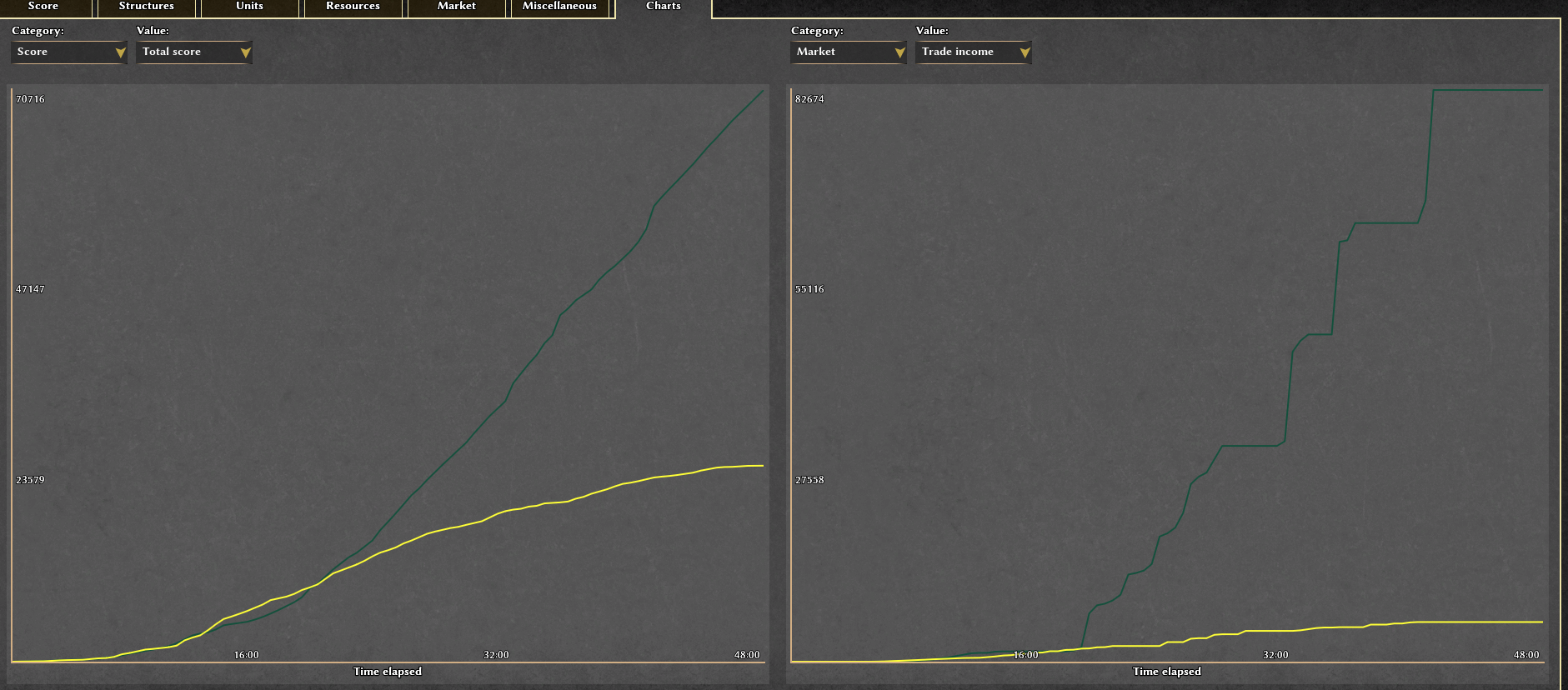Viewport: 1568px width, 690px height.
Task: Click the 32:00 marker on the left chart
Action: (x=496, y=655)
